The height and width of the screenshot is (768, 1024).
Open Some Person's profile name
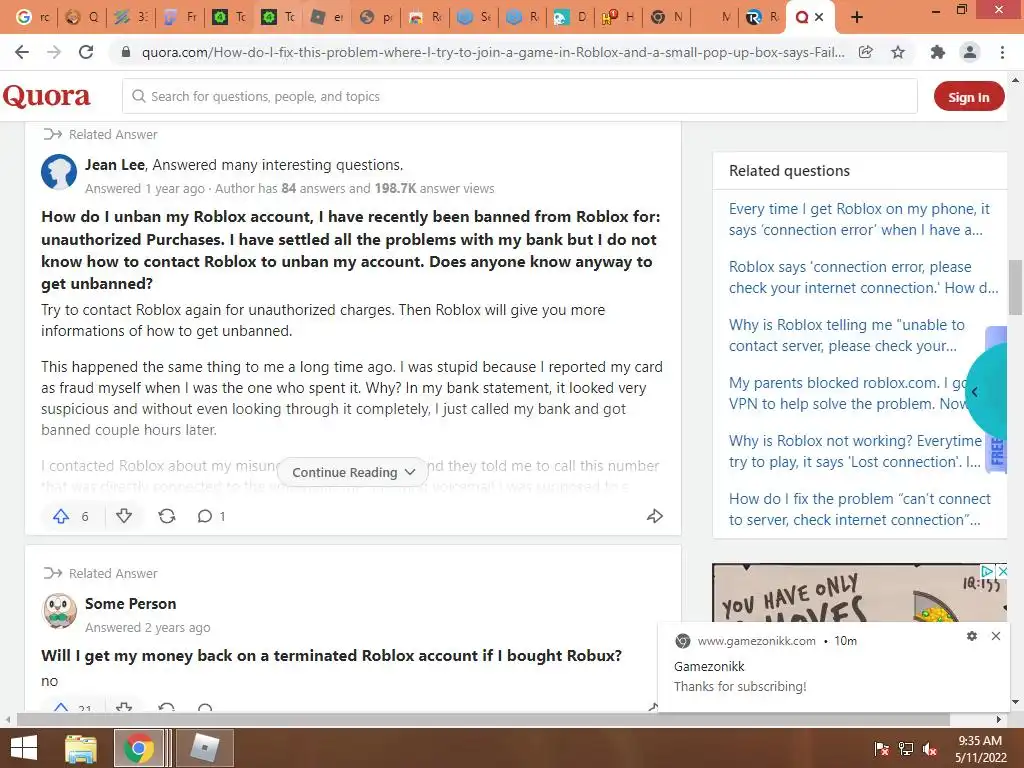131,603
